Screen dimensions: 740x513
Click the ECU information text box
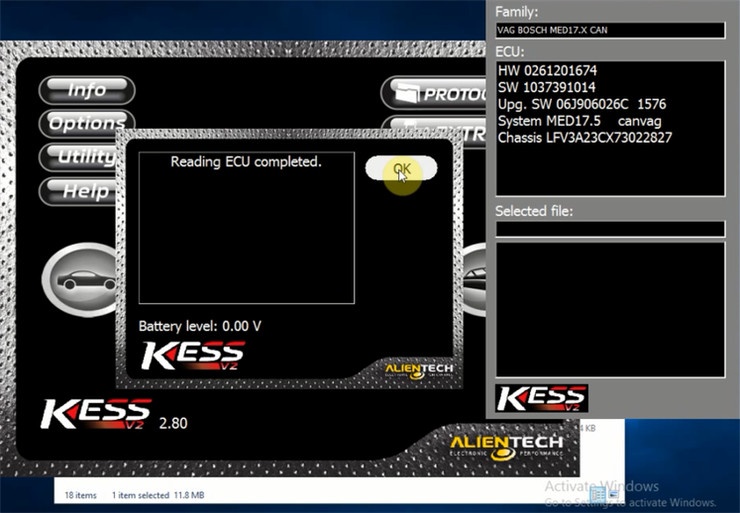pyautogui.click(x=610, y=127)
